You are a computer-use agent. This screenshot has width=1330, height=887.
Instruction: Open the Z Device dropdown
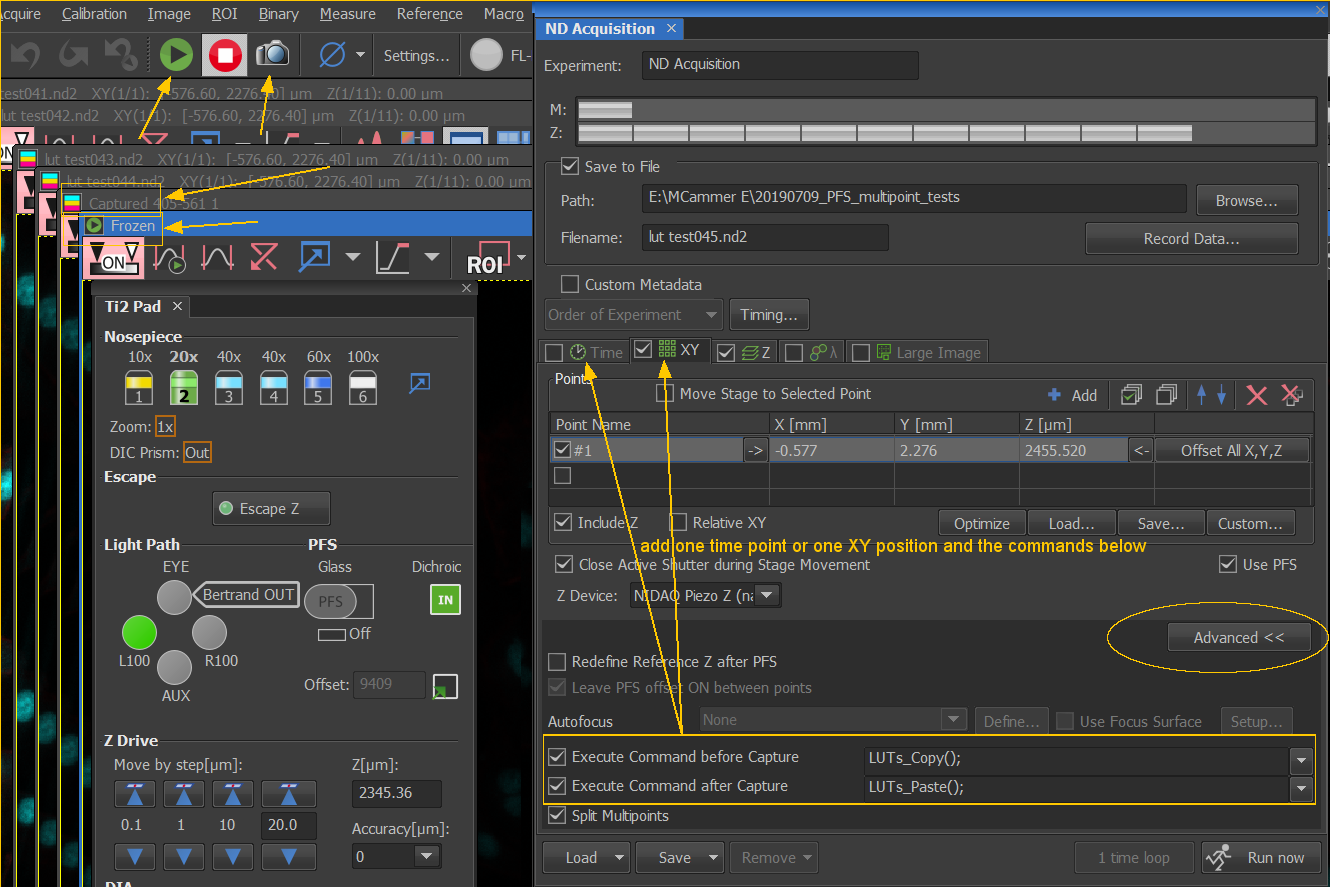tap(767, 596)
